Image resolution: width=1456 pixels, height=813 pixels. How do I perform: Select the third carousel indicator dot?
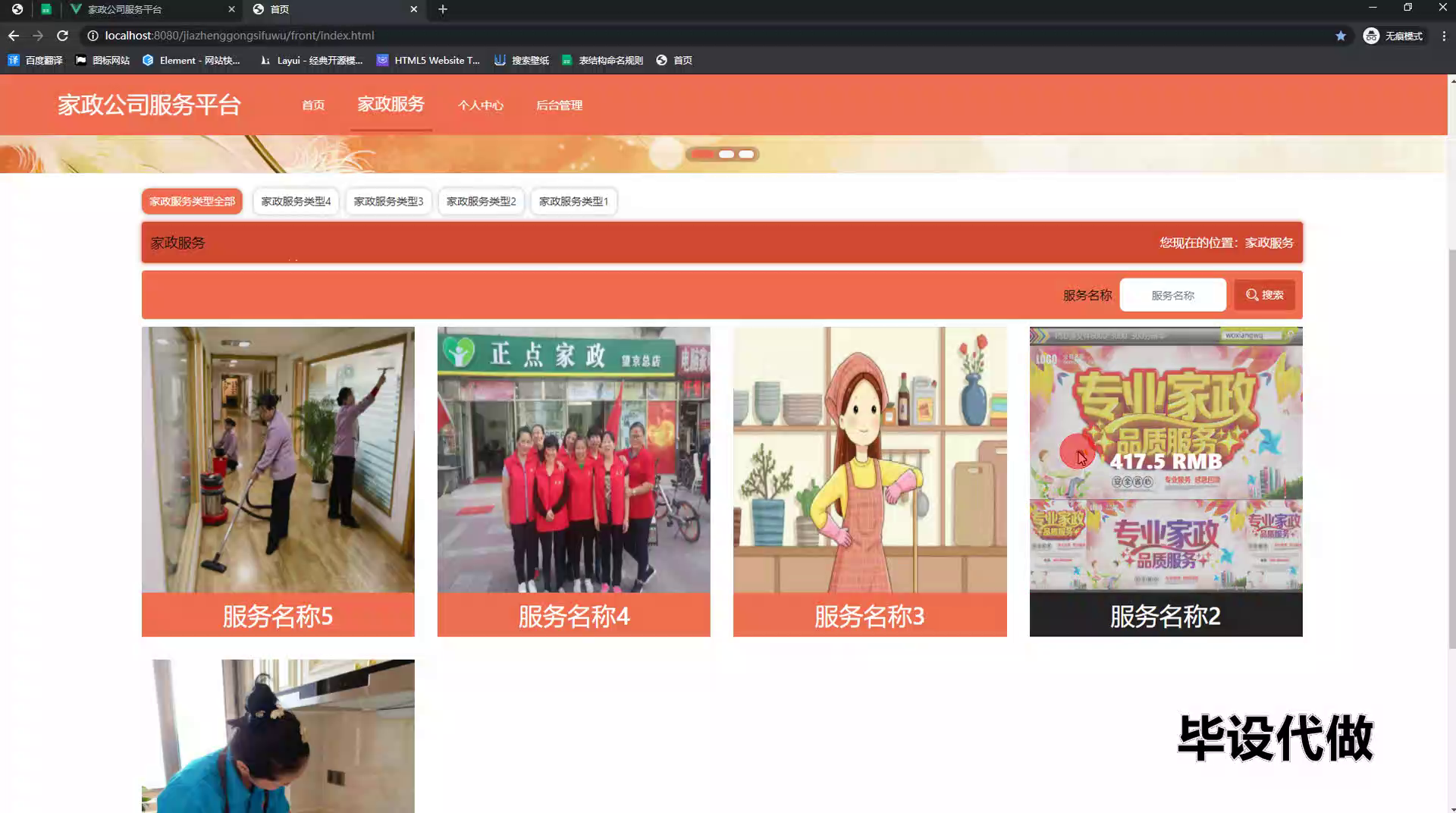click(x=746, y=154)
